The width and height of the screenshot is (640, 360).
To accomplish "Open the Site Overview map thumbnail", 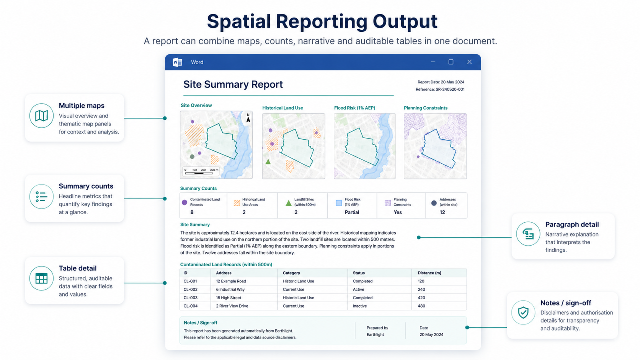I will (x=216, y=144).
